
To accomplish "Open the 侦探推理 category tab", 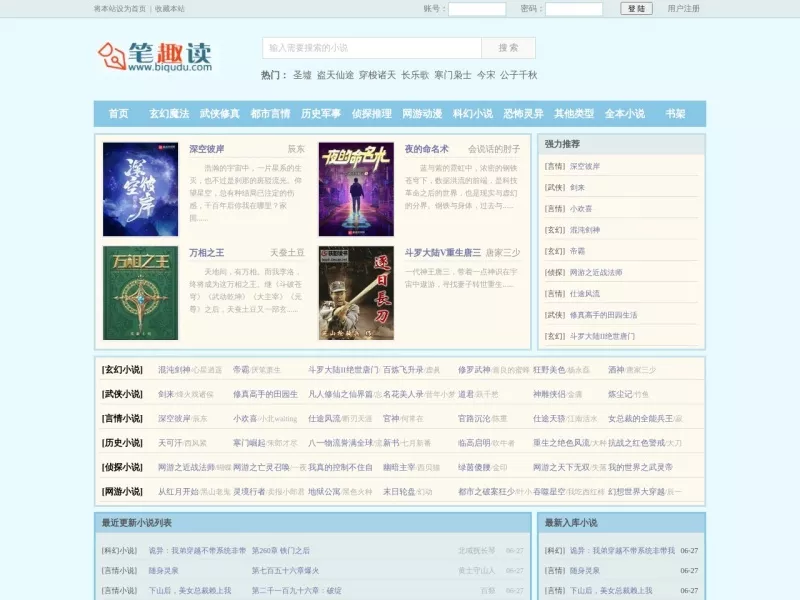I will click(x=371, y=114).
